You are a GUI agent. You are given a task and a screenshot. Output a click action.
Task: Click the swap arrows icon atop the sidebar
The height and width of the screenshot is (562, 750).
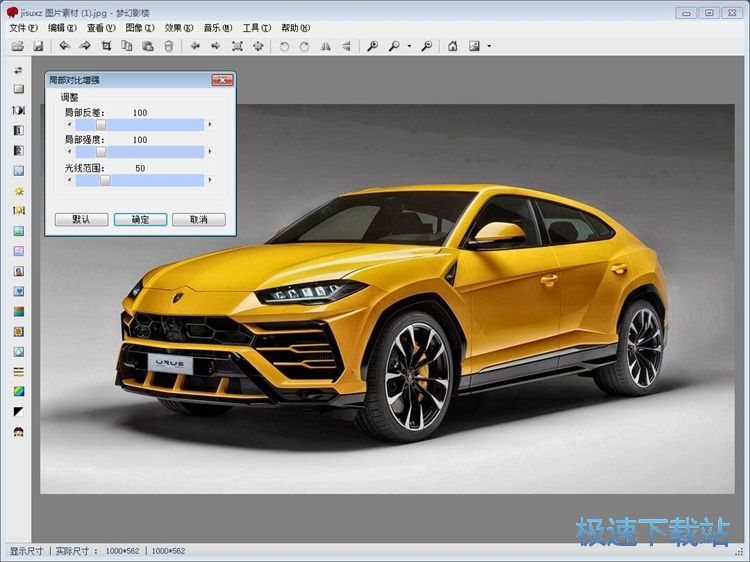(x=18, y=70)
